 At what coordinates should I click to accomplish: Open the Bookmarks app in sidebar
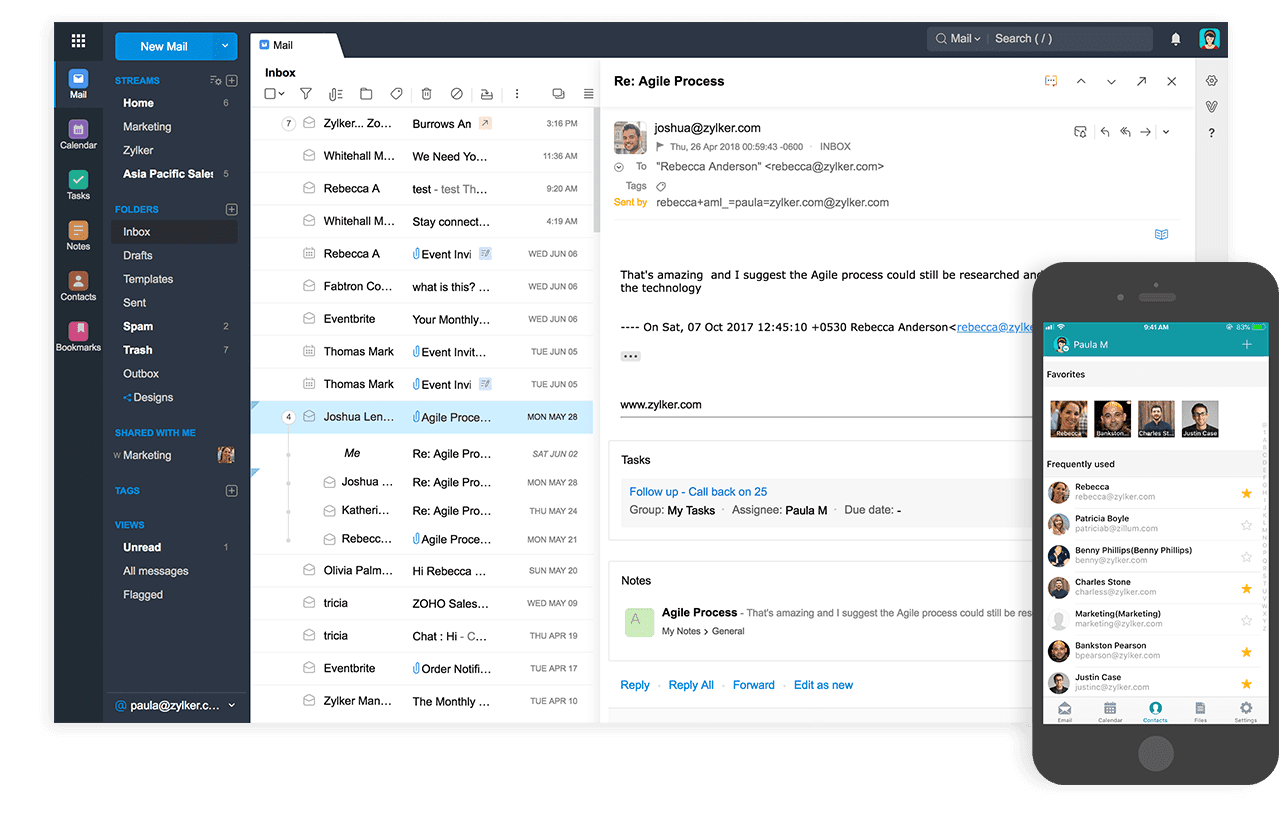78,337
